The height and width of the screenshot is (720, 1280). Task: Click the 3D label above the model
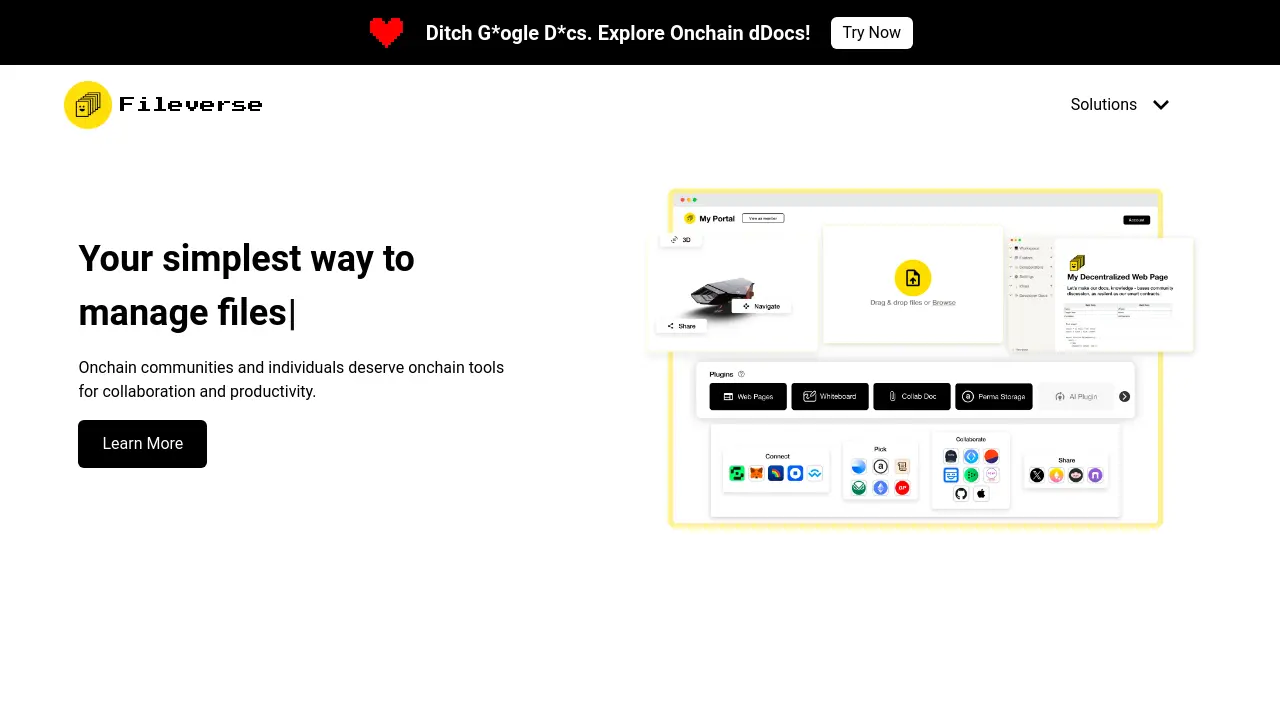click(681, 240)
